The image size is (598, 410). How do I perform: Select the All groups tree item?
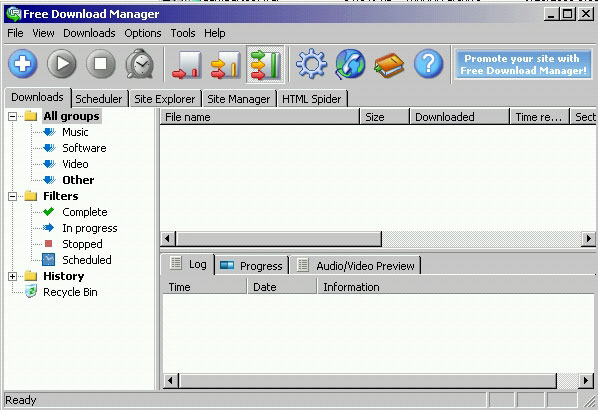[72, 116]
